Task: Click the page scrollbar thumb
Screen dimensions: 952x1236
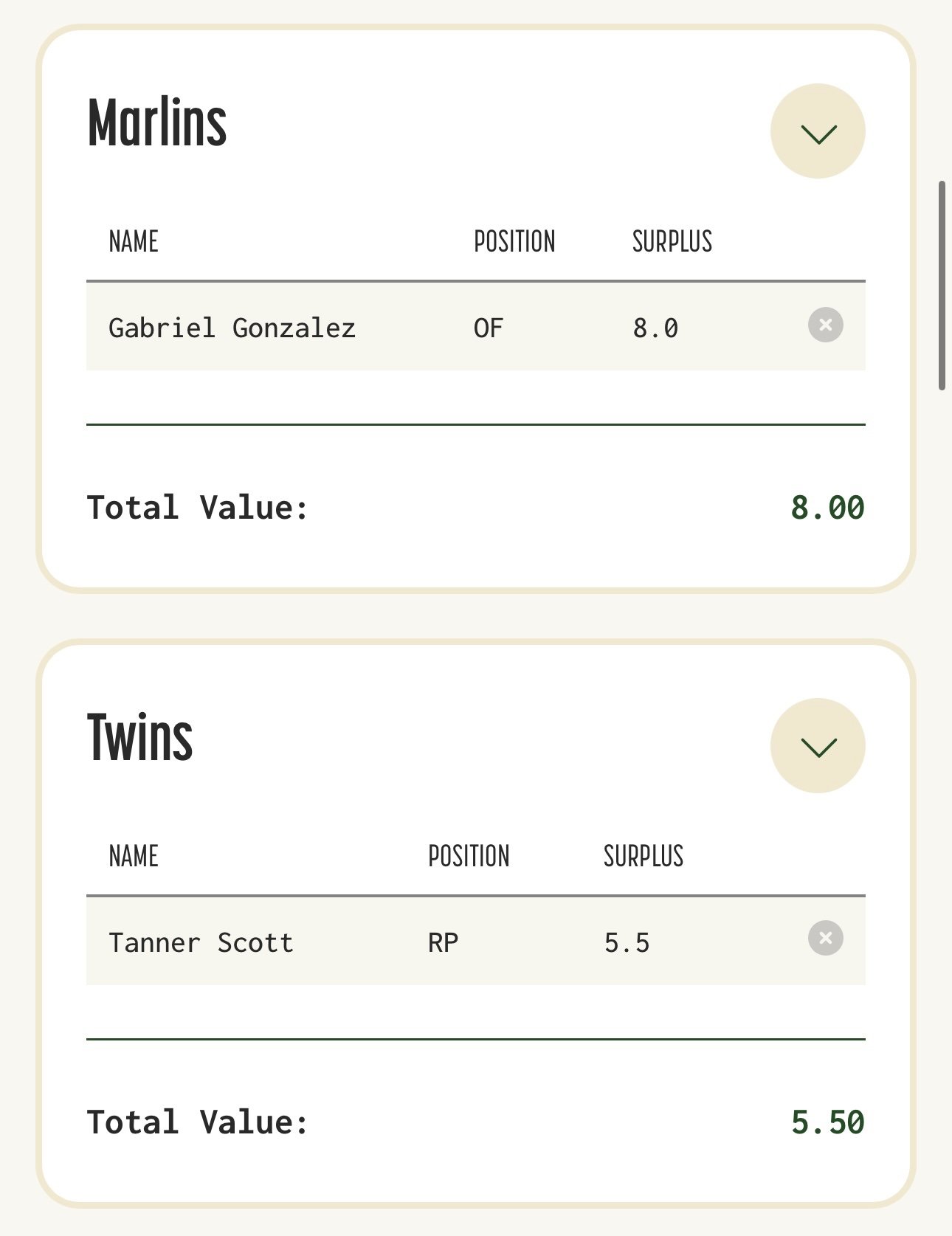Action: 942,285
